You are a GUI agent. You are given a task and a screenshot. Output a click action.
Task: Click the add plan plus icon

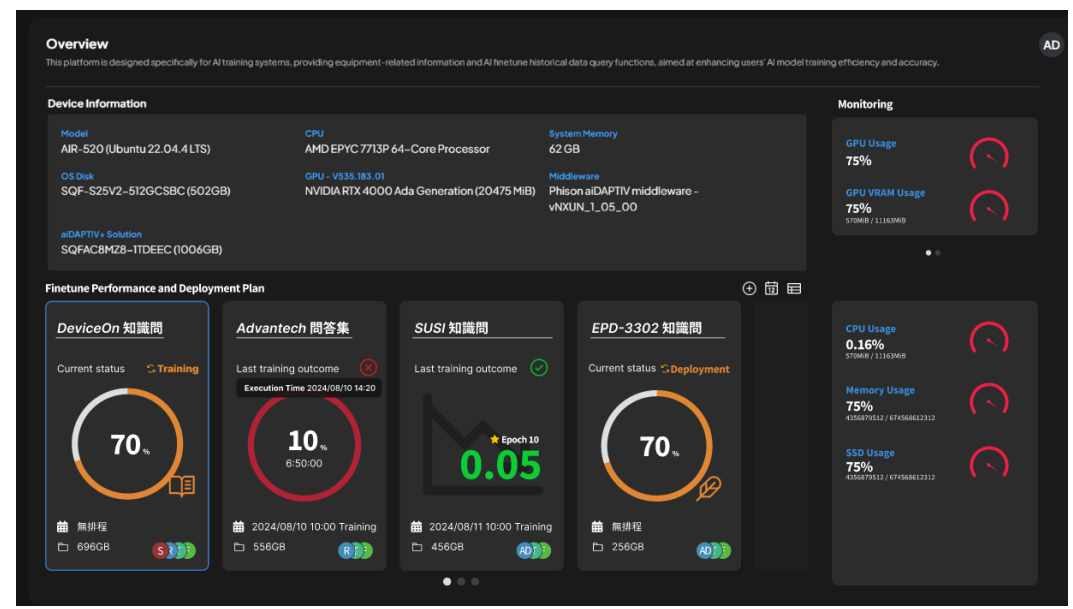(749, 289)
